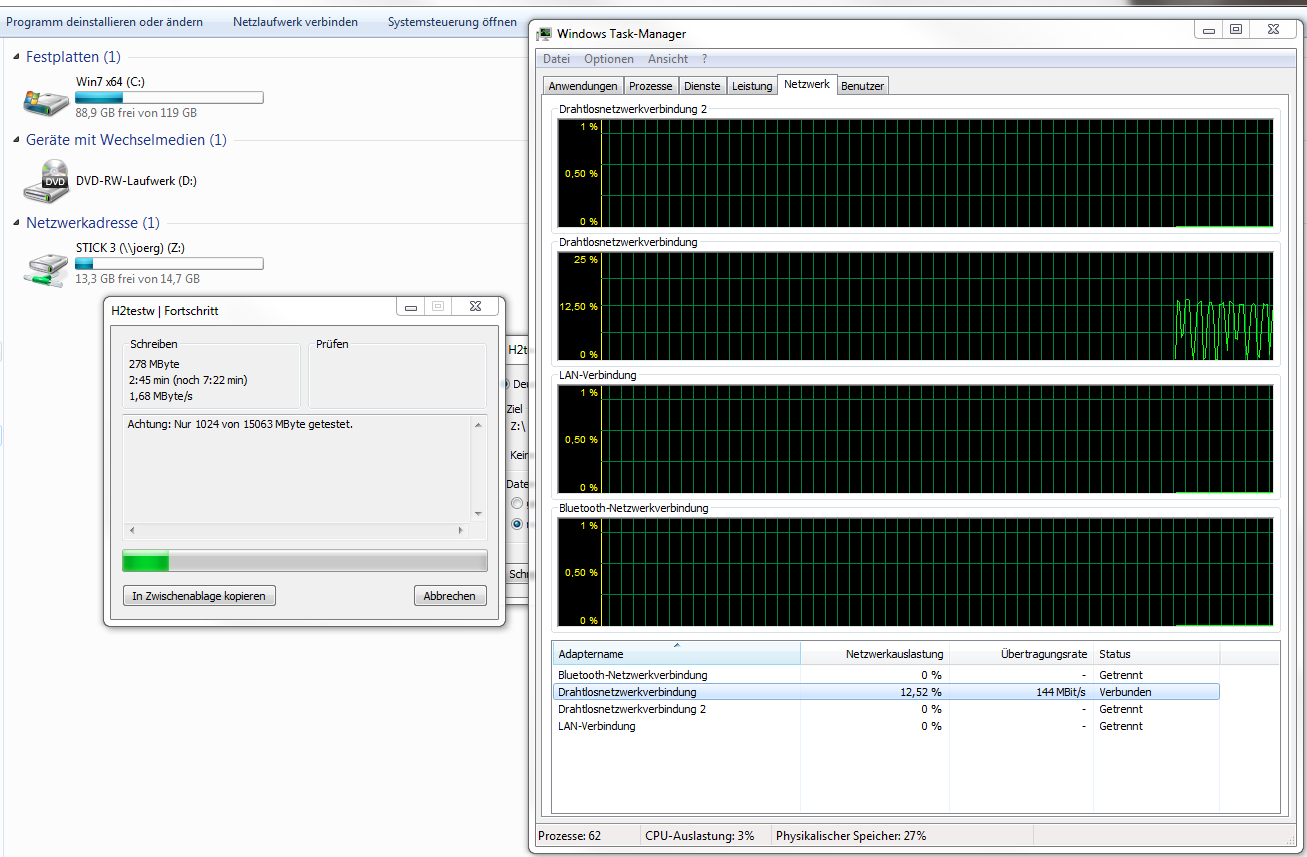Collapse the Netzwerkadresse group
Screen dimensions: 1307x857
click(x=16, y=223)
